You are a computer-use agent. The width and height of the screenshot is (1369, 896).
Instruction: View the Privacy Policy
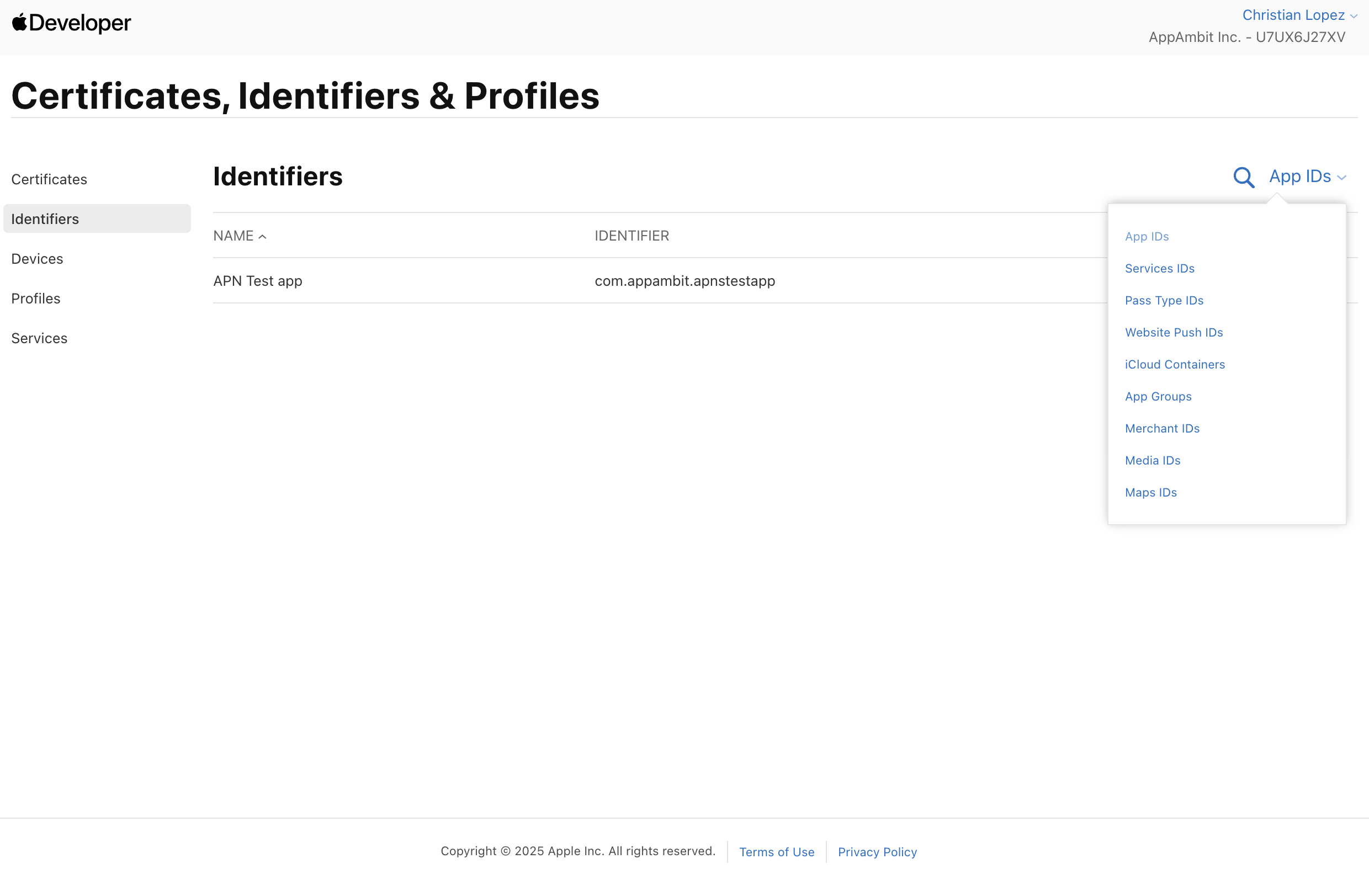(x=877, y=852)
